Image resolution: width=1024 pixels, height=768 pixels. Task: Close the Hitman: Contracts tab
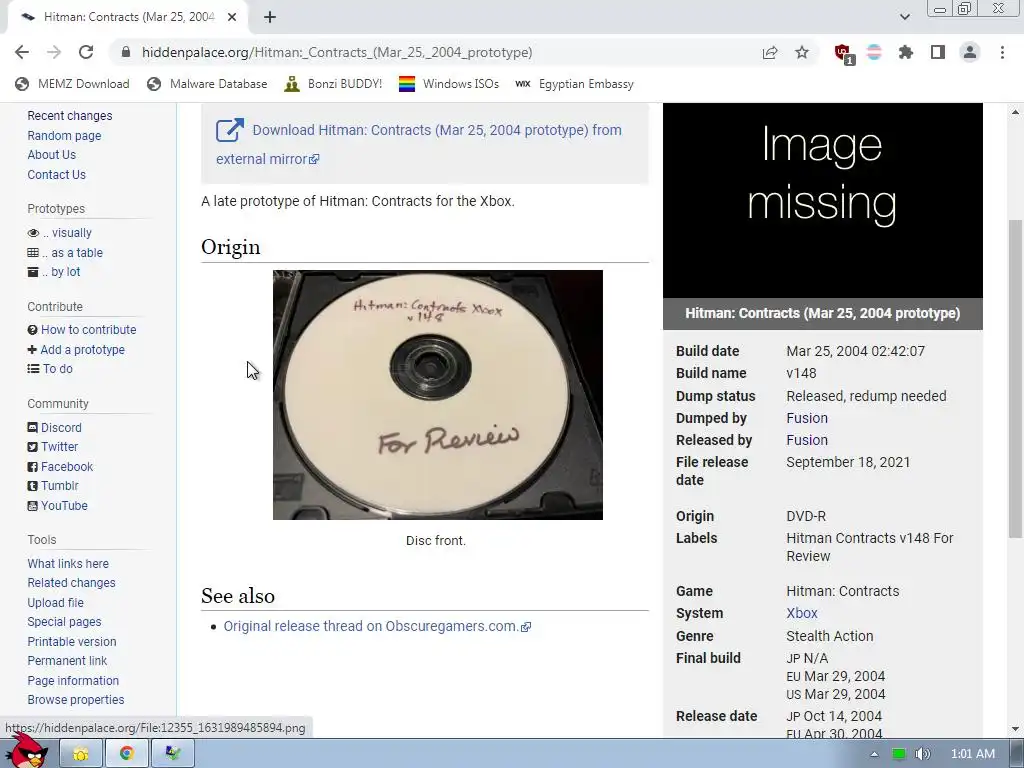232,17
